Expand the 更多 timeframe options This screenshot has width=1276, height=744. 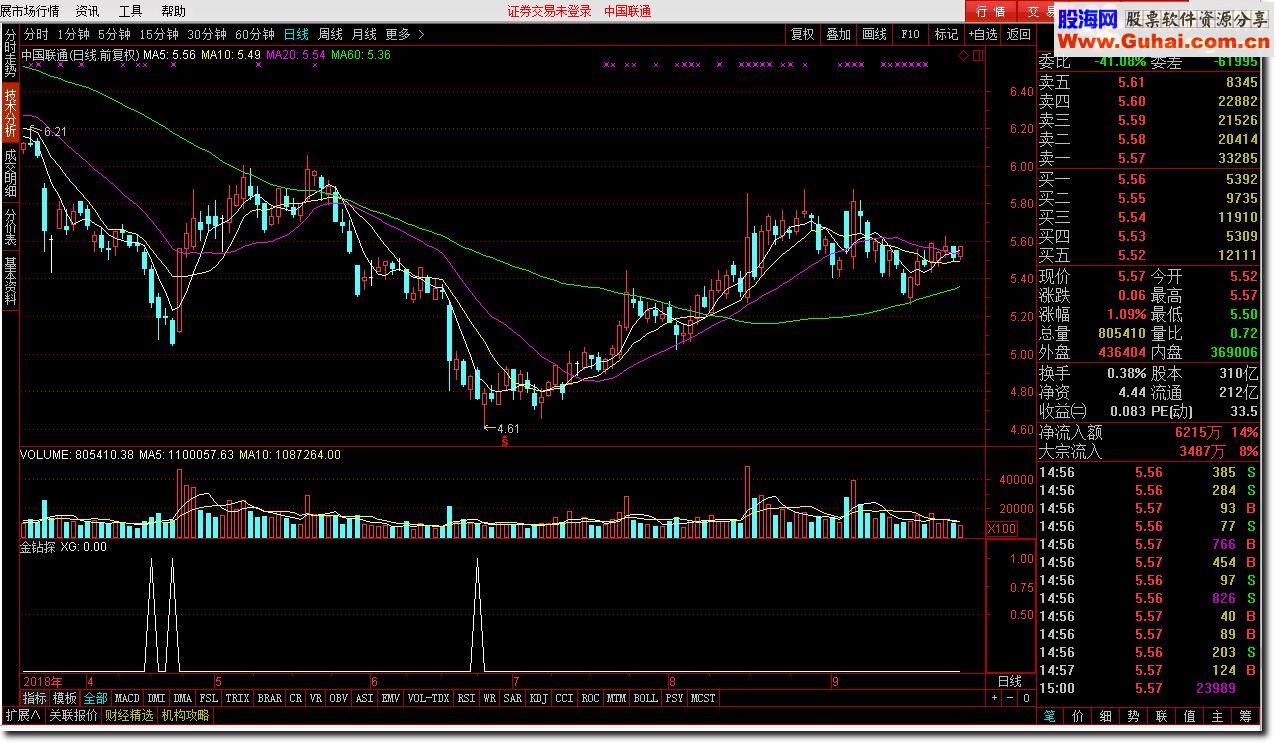coord(405,34)
